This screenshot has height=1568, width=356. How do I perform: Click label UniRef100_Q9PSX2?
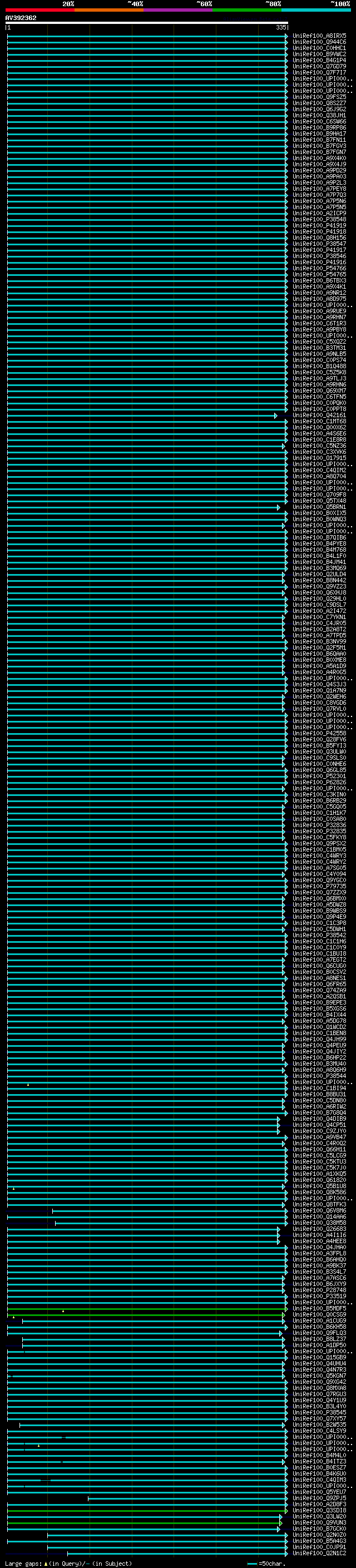[319, 844]
